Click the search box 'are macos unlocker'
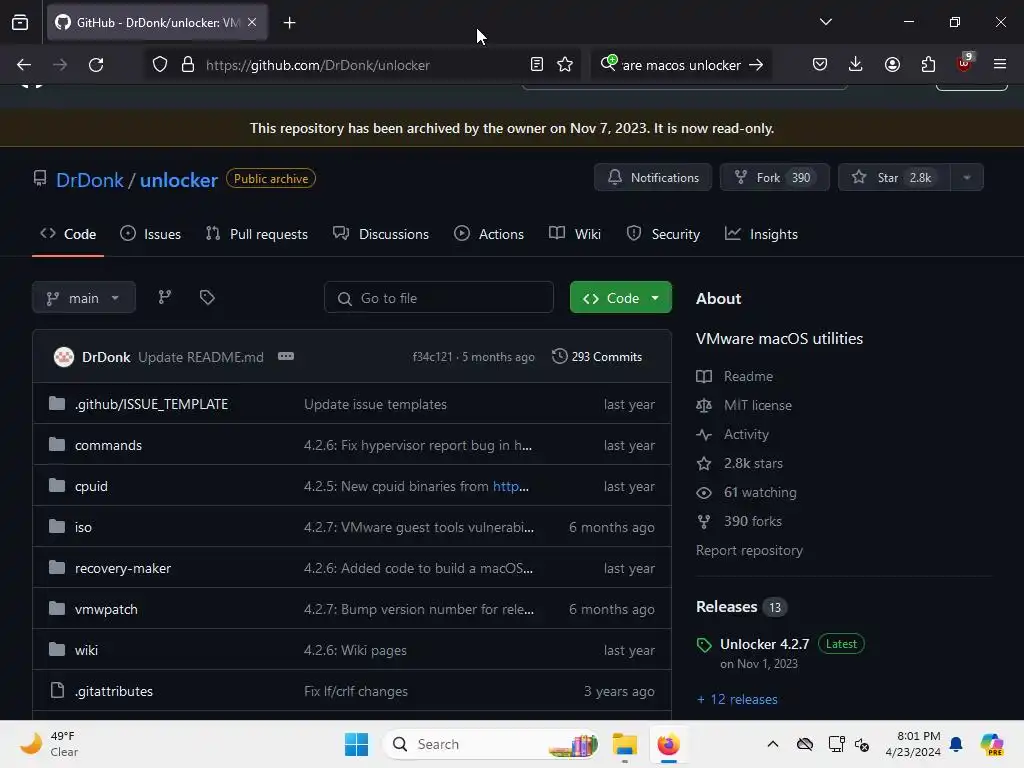Image resolution: width=1024 pixels, height=768 pixels. pos(681,65)
